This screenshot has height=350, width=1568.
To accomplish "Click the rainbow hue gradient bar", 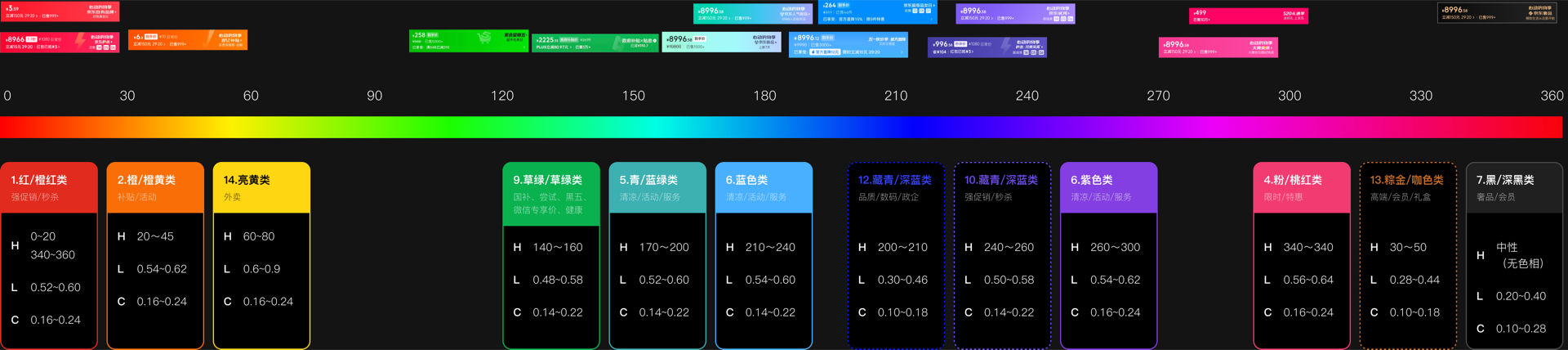I will click(781, 127).
